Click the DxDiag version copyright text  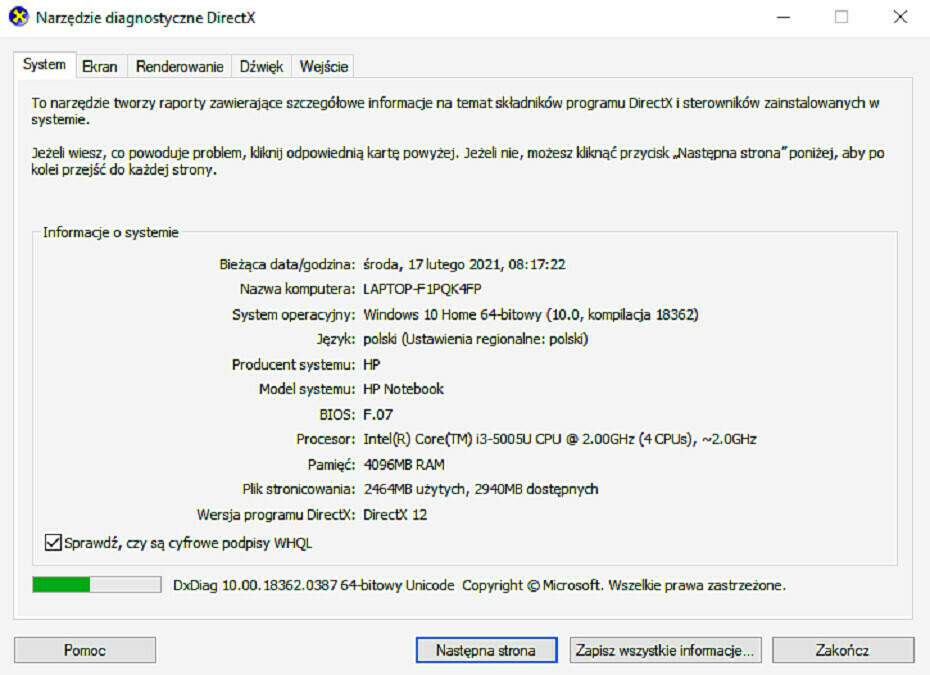pos(479,585)
